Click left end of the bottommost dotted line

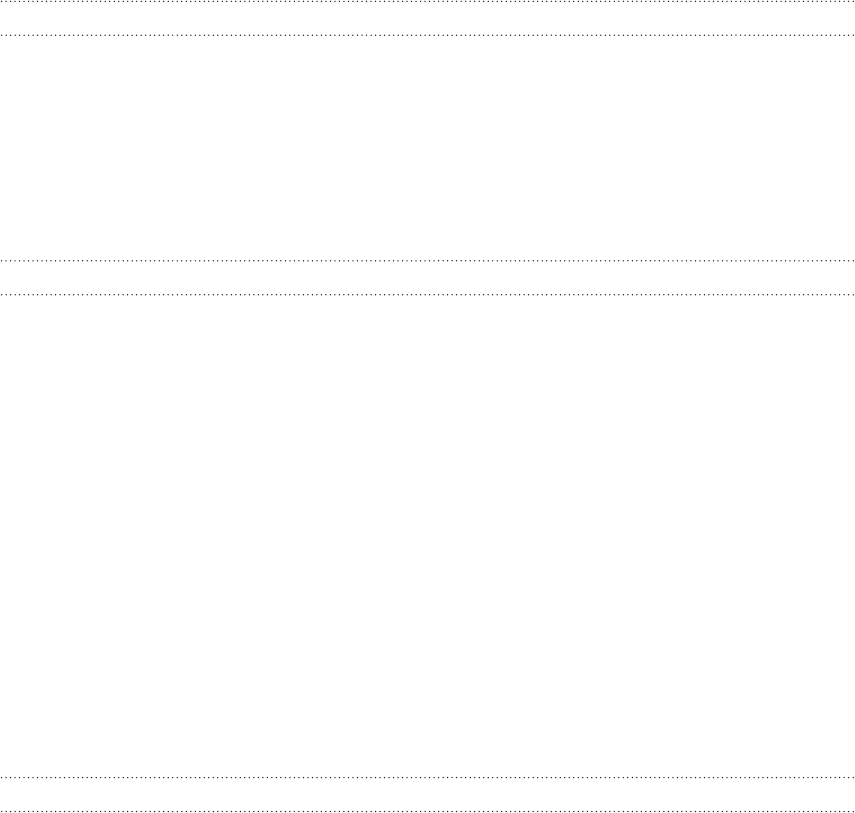pyautogui.click(x=2, y=811)
